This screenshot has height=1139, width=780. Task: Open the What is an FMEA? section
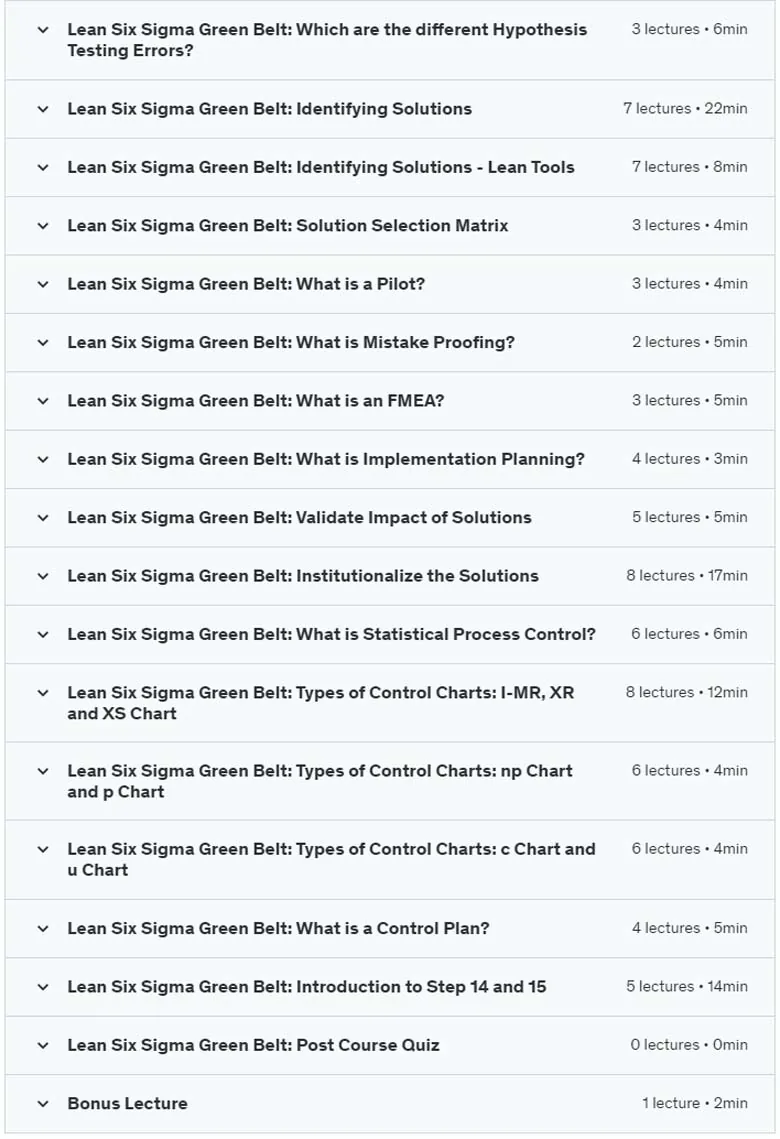pyautogui.click(x=390, y=401)
